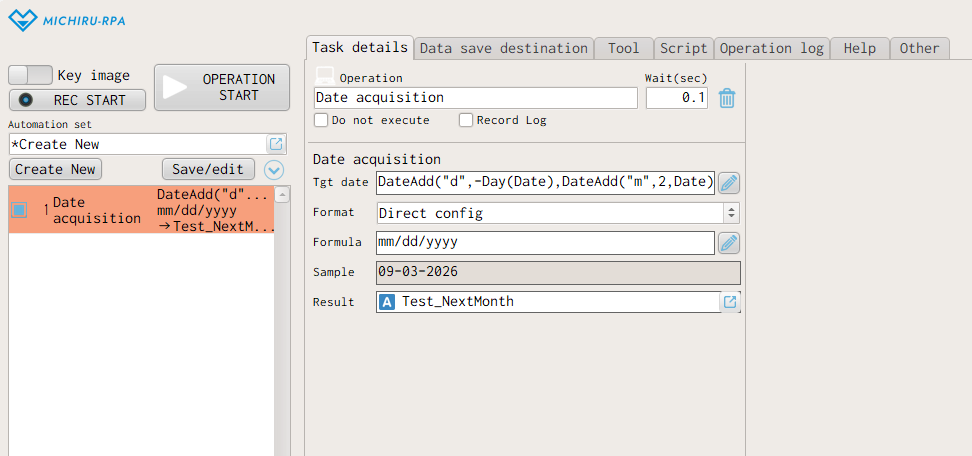Open the Format Direct config dropdown
The height and width of the screenshot is (456, 972).
pos(558,213)
